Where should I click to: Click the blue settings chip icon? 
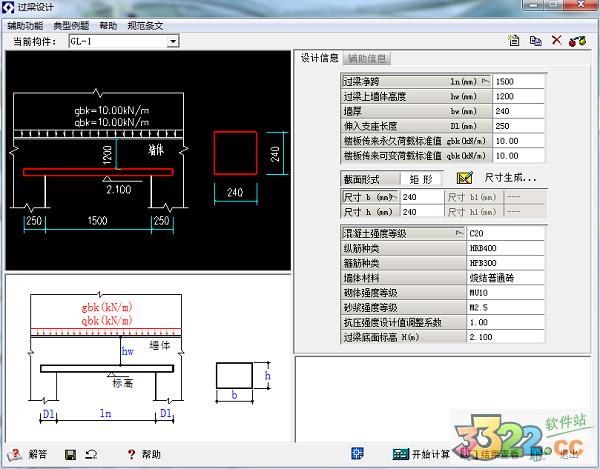[x=357, y=453]
